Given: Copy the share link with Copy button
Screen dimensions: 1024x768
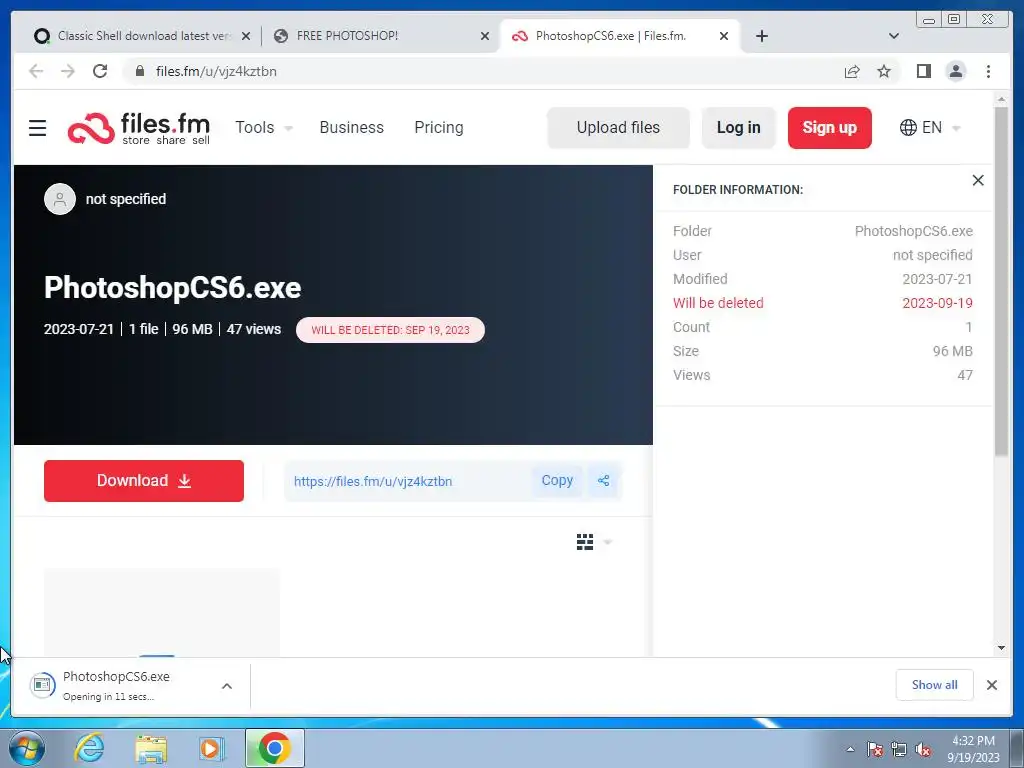Looking at the screenshot, I should (x=557, y=481).
